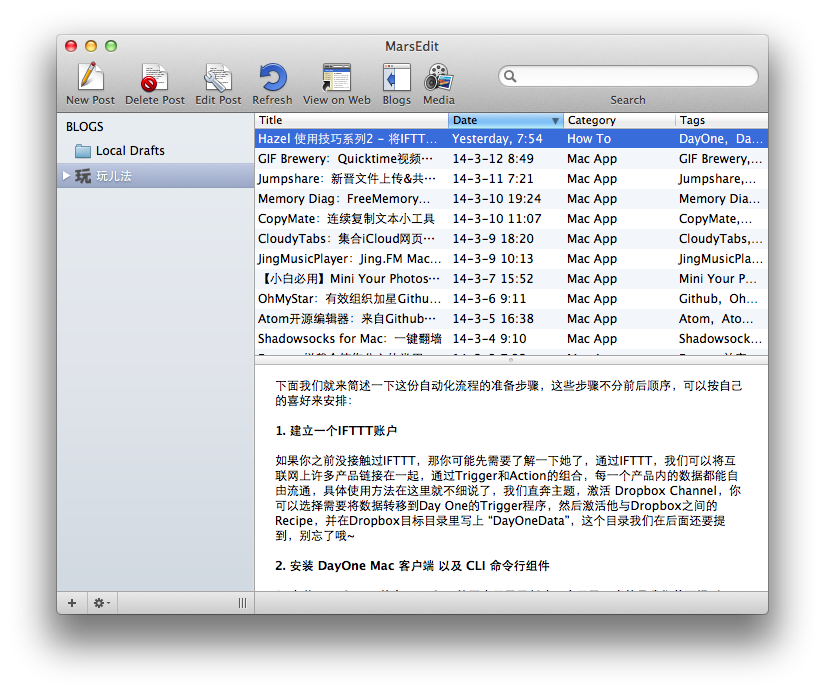The height and width of the screenshot is (693, 825).
Task: Select the JingMusicPlayer post row
Action: (511, 259)
